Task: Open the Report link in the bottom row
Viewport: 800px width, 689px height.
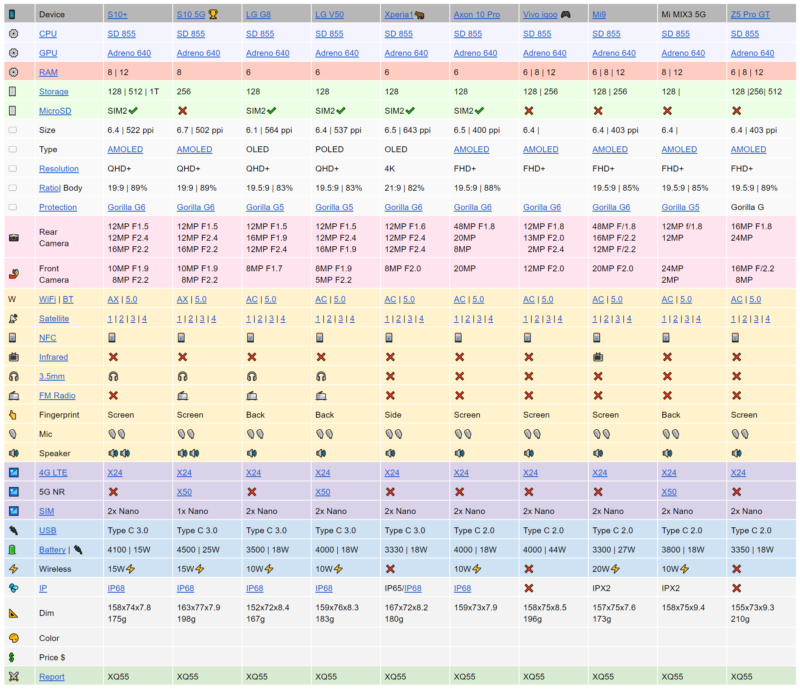Action: pyautogui.click(x=52, y=676)
